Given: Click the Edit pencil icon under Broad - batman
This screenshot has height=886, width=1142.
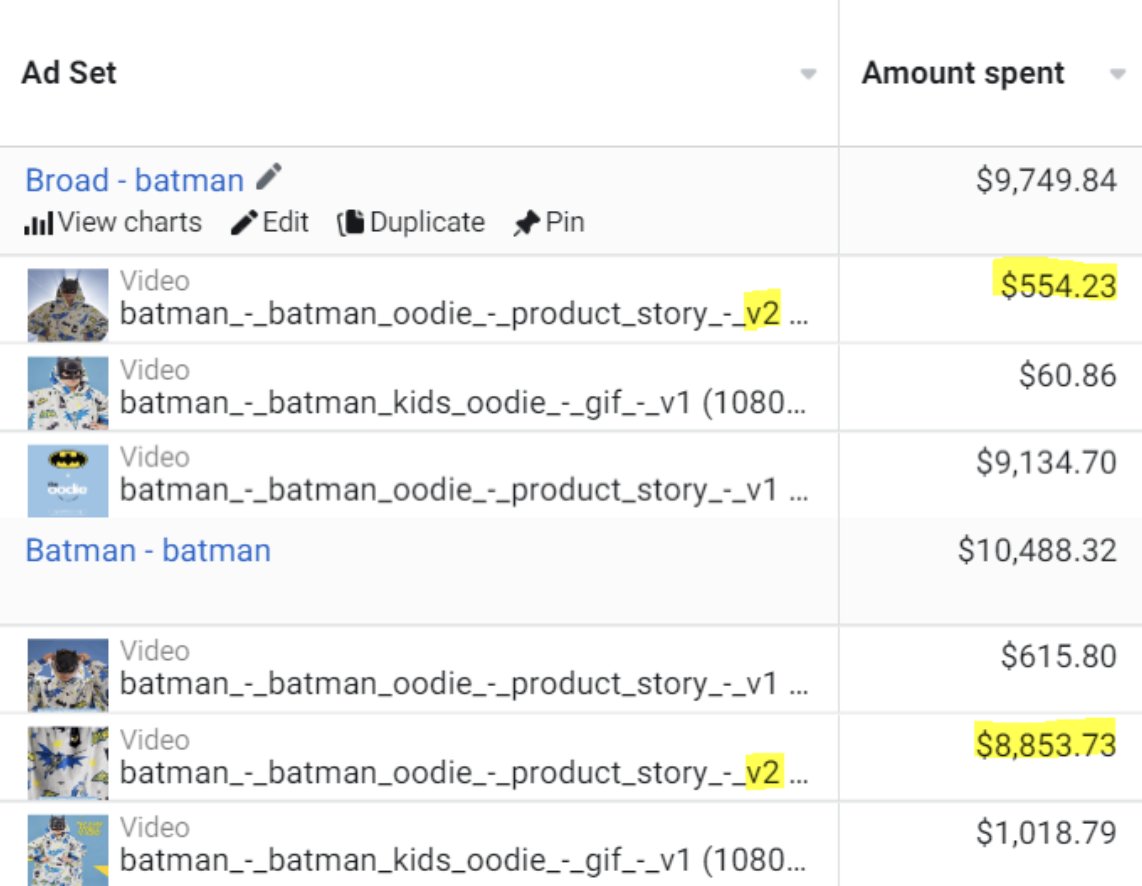Looking at the screenshot, I should (244, 223).
